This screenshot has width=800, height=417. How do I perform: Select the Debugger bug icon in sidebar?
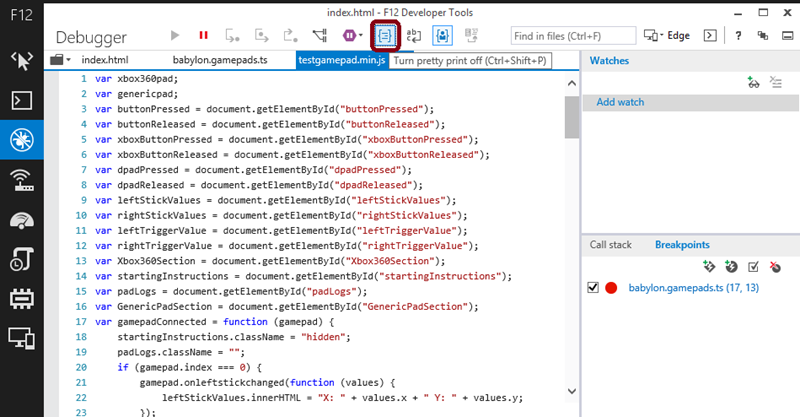[22, 139]
